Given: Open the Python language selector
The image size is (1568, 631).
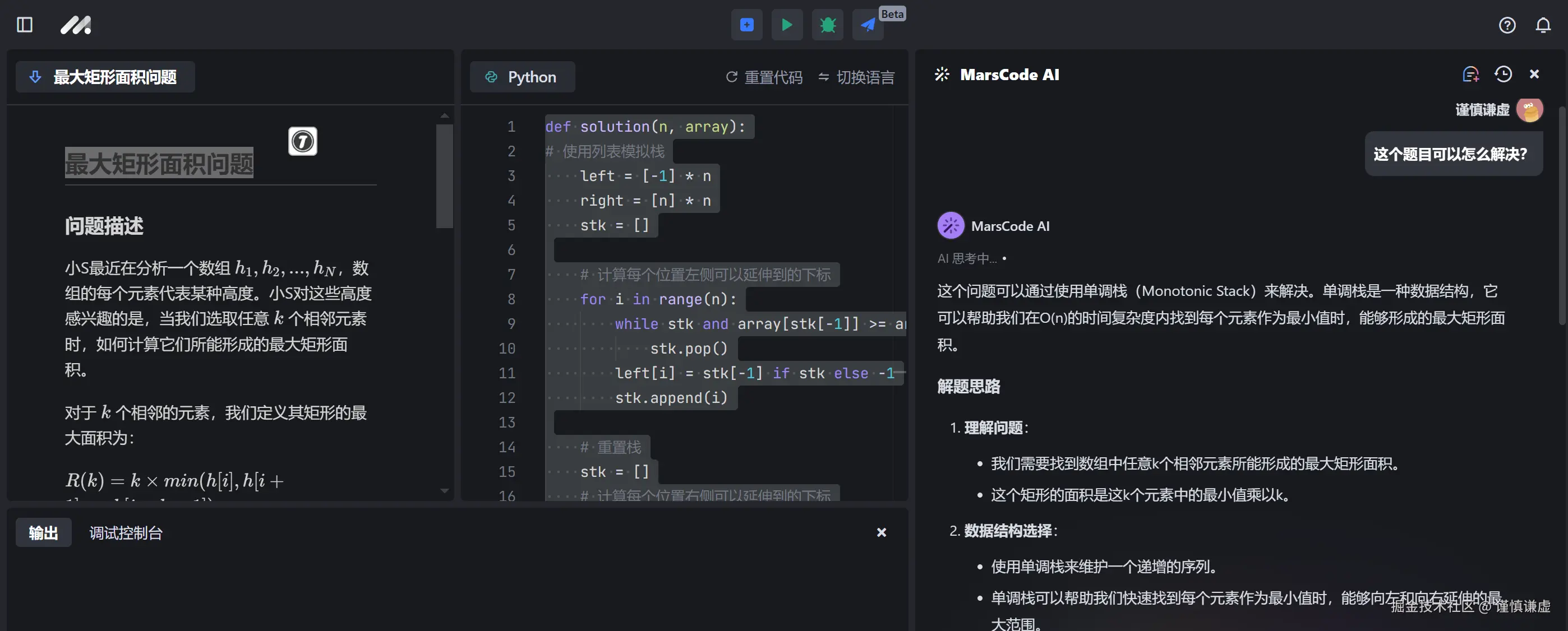Looking at the screenshot, I should pyautogui.click(x=522, y=77).
